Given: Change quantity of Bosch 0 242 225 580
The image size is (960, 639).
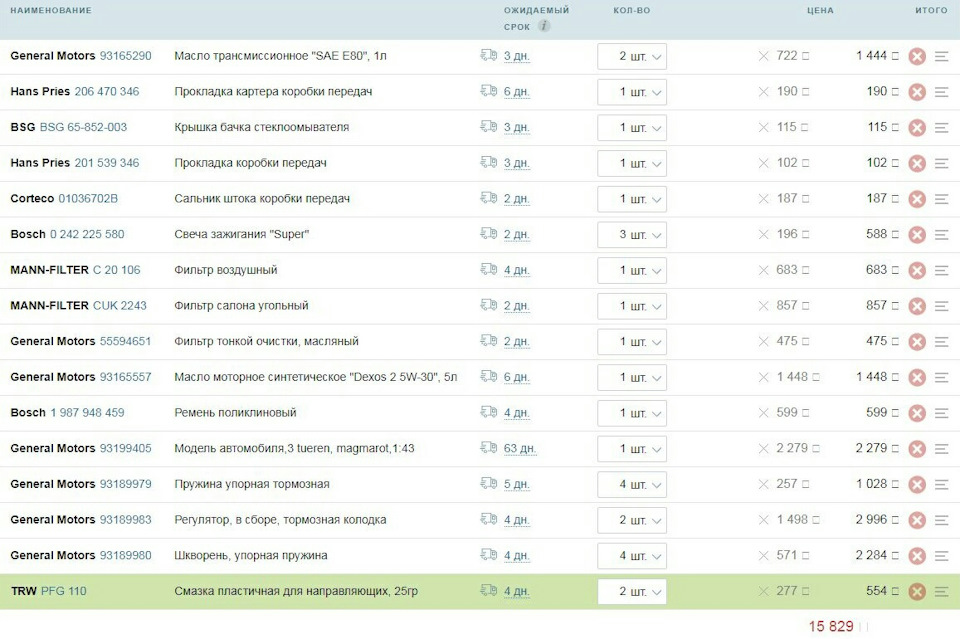Looking at the screenshot, I should [x=632, y=235].
